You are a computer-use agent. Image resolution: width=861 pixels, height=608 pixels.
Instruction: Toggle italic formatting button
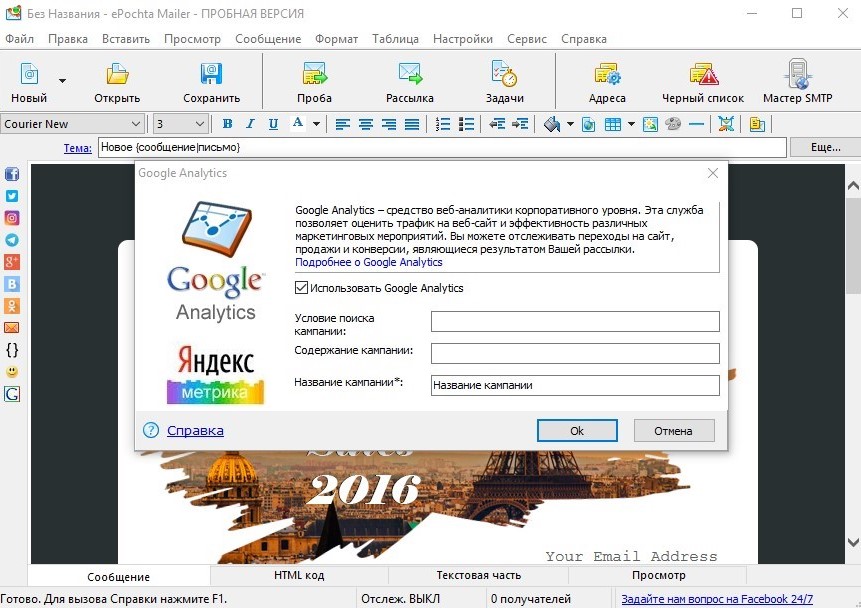point(250,124)
